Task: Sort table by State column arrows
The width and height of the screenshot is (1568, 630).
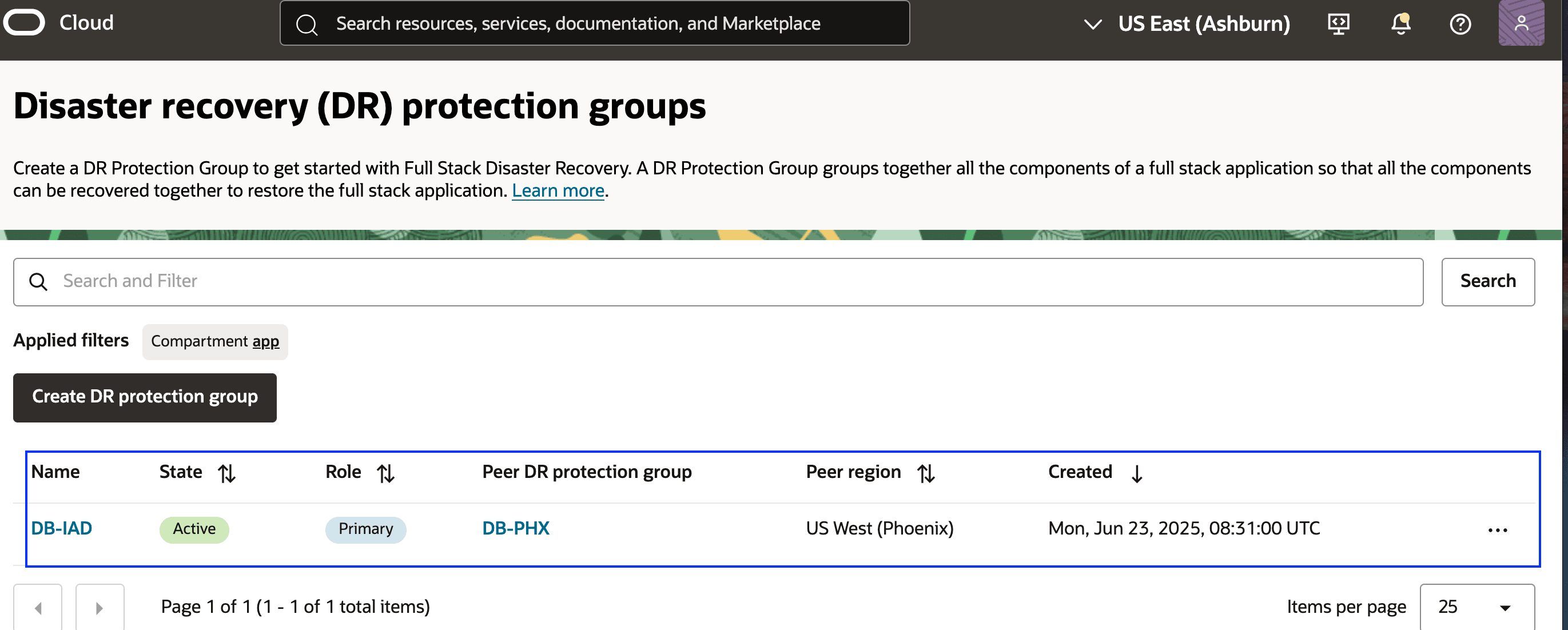Action: tap(226, 473)
